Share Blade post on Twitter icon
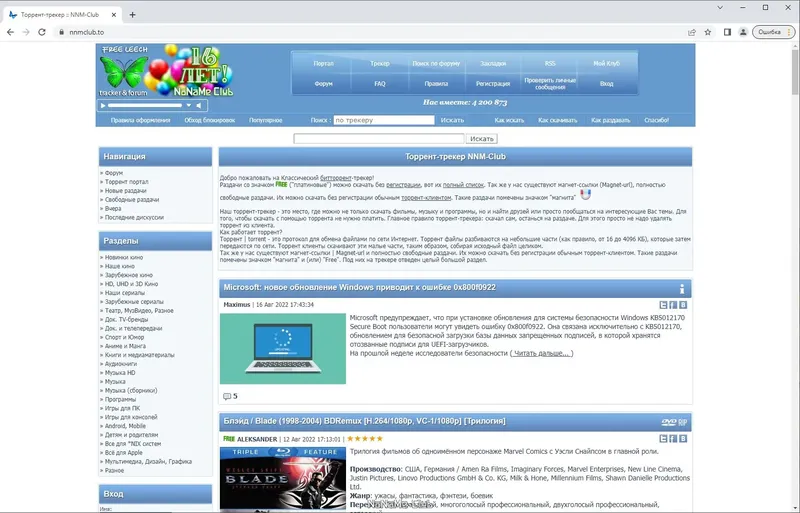800x513 pixels. 663,438
